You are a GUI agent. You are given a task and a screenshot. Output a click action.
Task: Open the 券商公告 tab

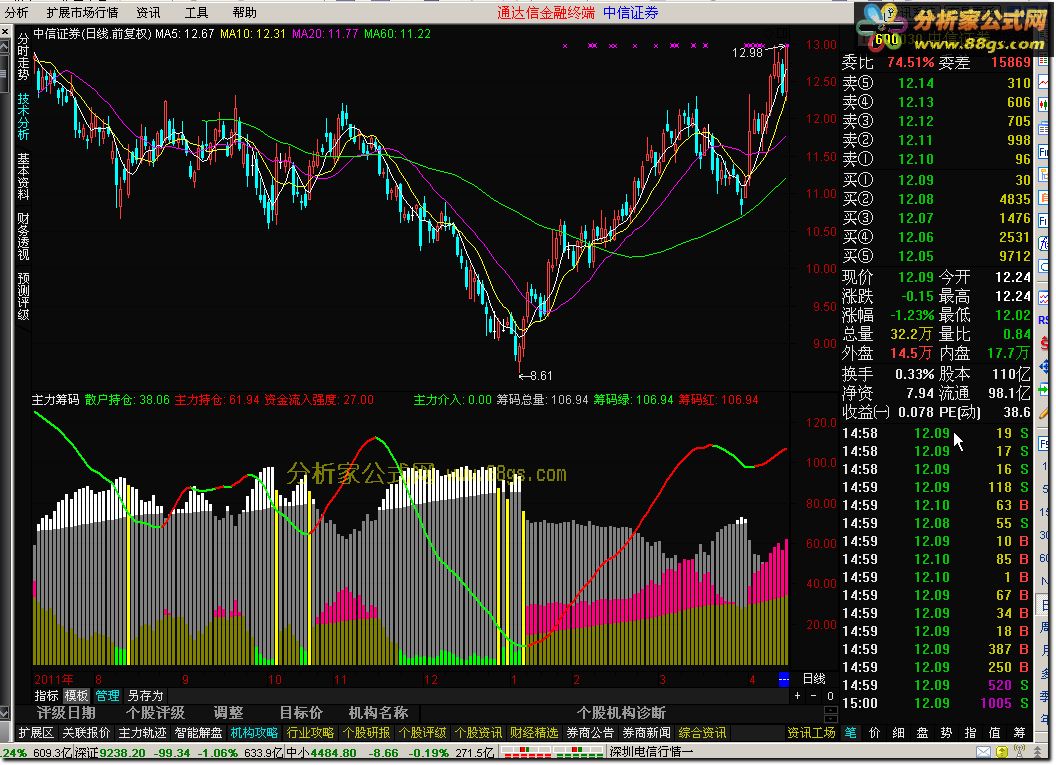(x=590, y=733)
